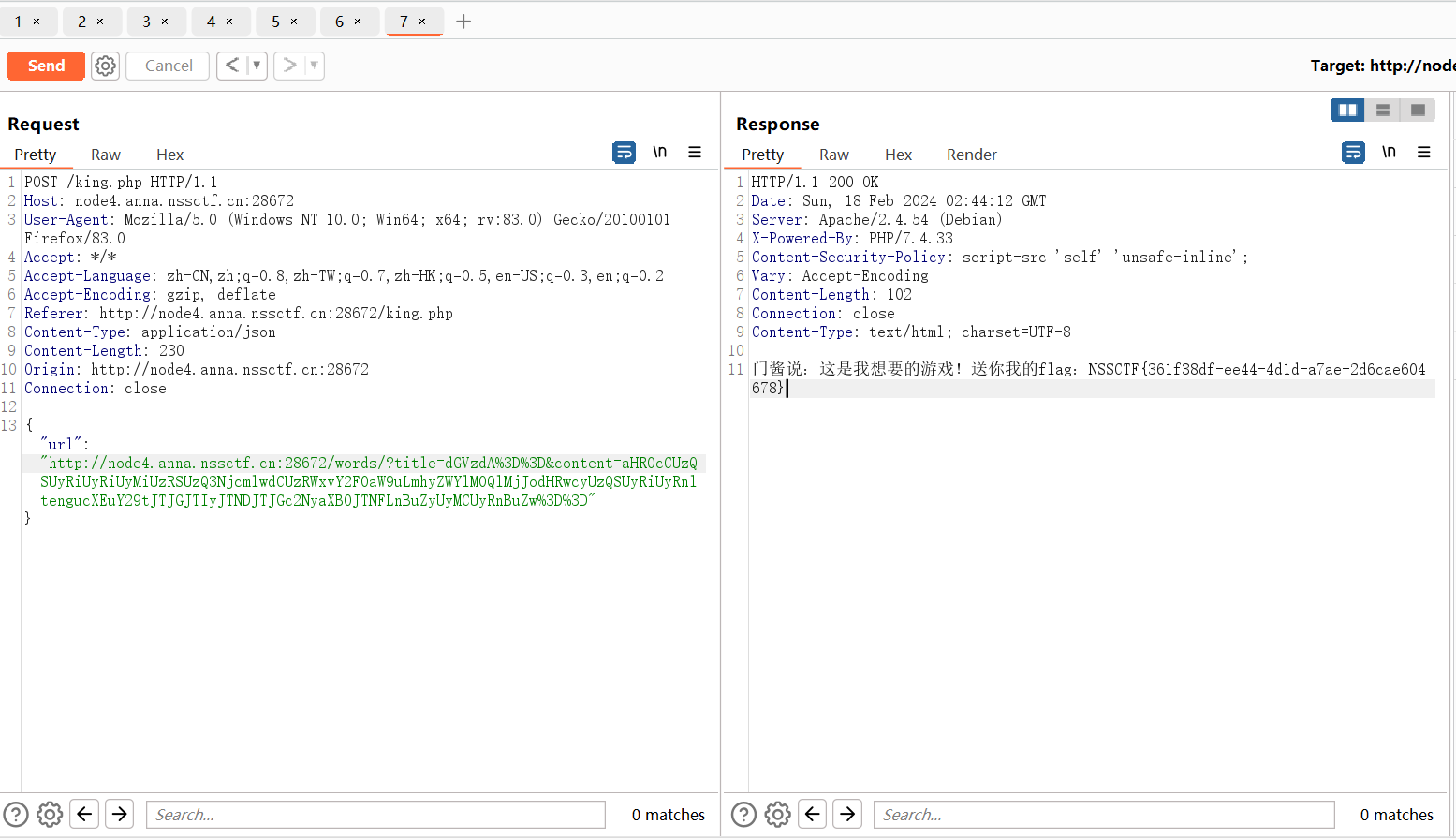Click the url value in request body

click(369, 481)
